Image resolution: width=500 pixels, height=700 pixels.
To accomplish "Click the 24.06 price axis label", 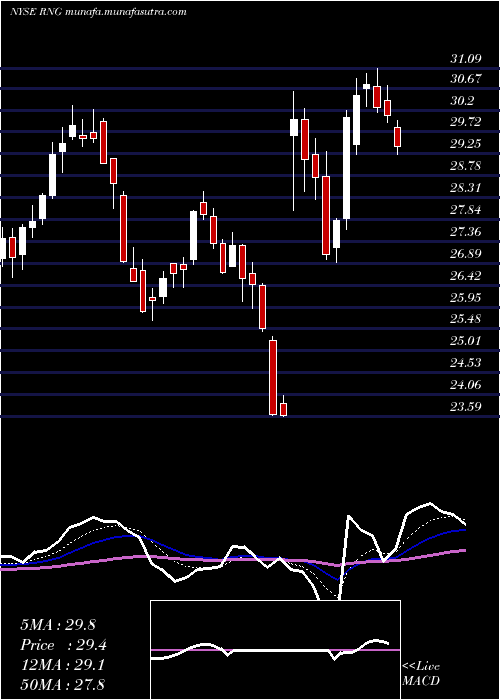I will tap(466, 384).
